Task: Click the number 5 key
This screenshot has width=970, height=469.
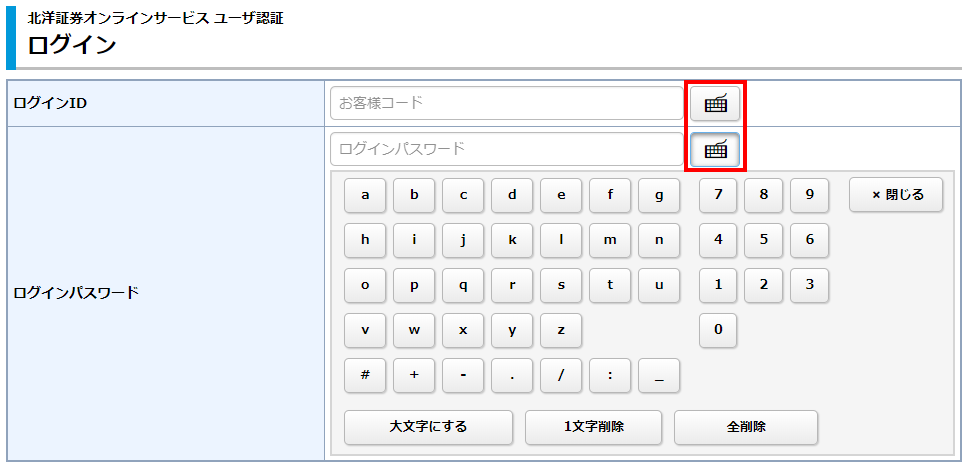Action: point(764,240)
